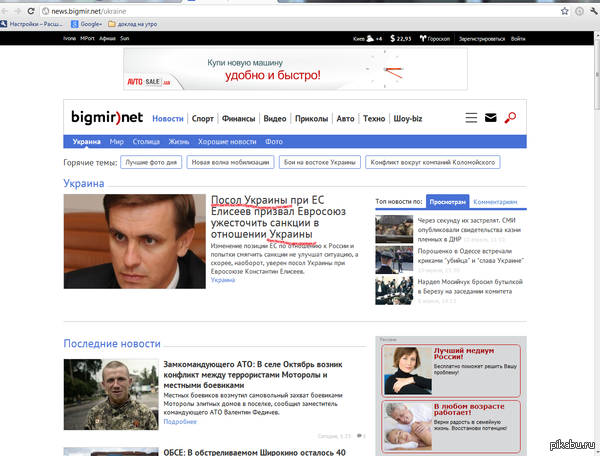Click the dollar exchange rate indicator
Viewport: 600px width, 456px height.
pyautogui.click(x=401, y=38)
